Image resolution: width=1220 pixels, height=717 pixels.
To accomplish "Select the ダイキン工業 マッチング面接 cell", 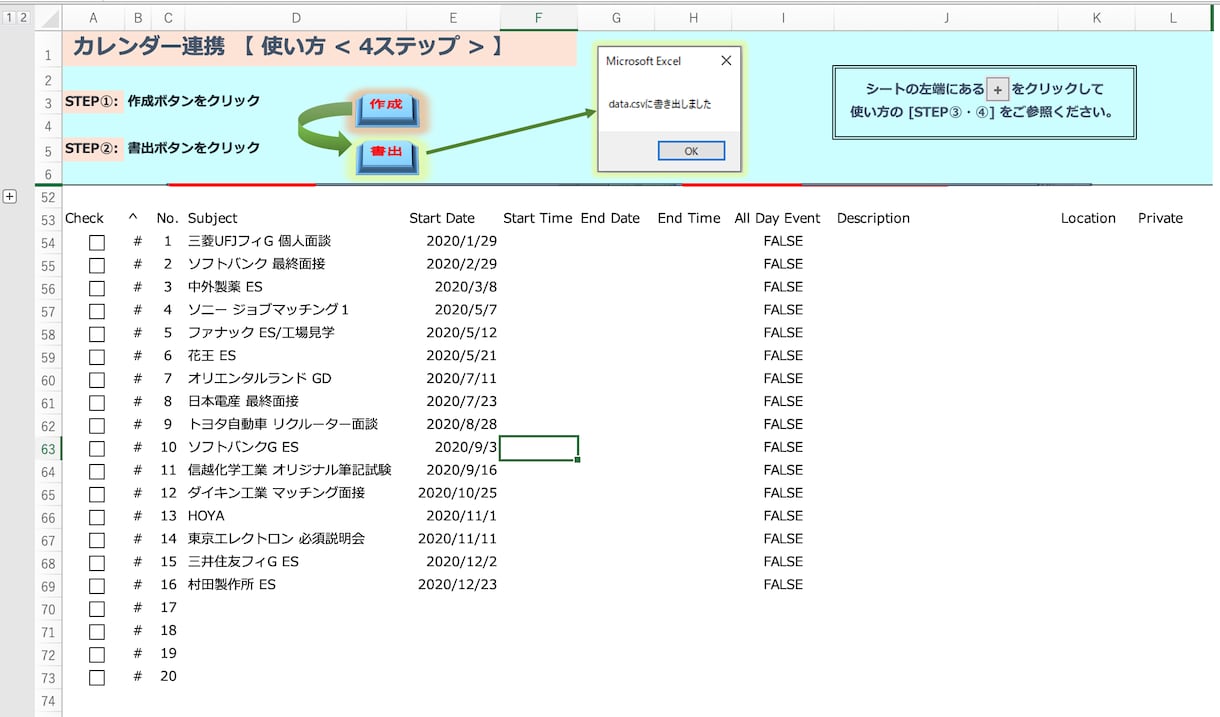I will coord(296,493).
